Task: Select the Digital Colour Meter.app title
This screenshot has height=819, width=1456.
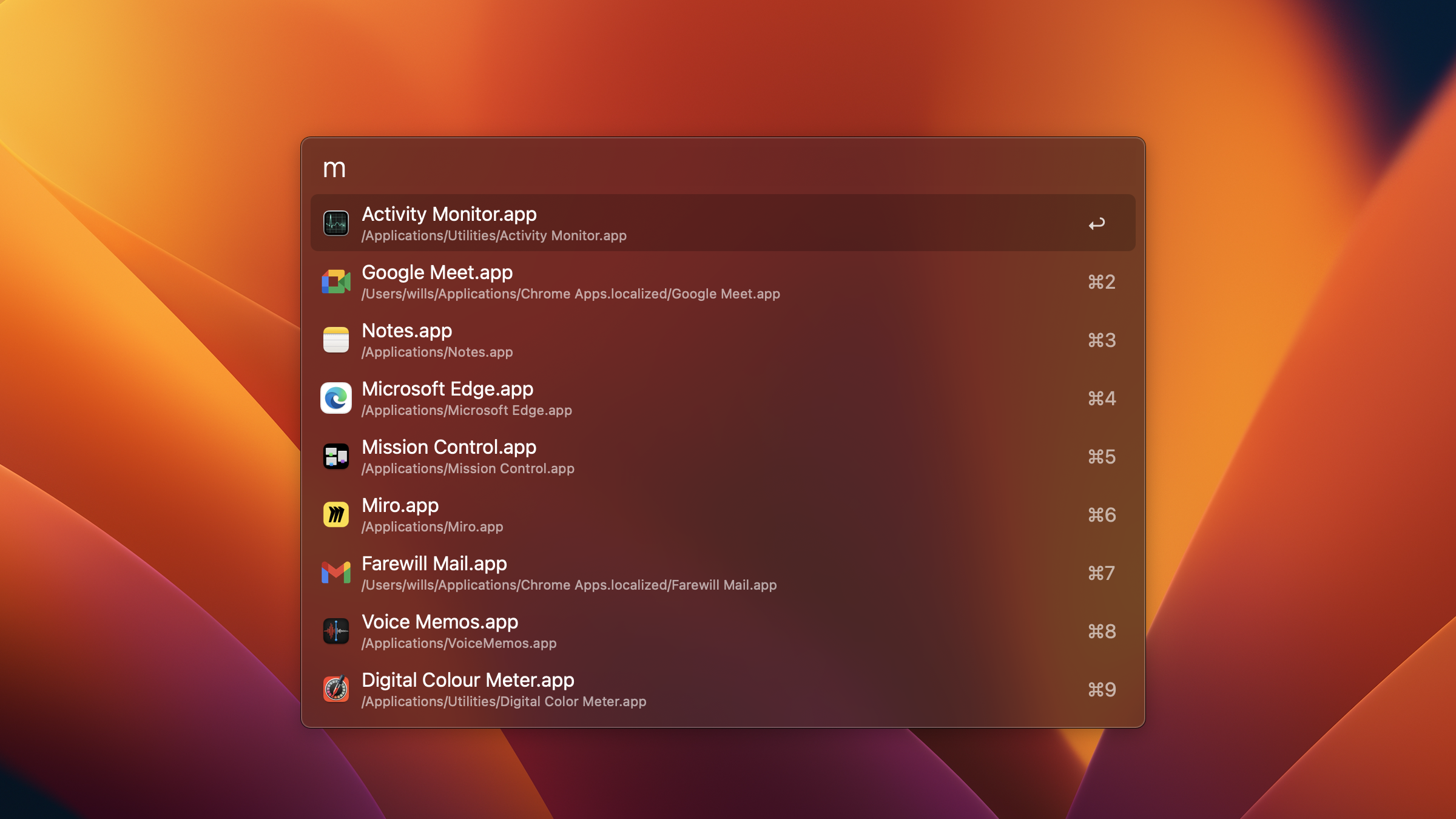Action: (x=468, y=681)
